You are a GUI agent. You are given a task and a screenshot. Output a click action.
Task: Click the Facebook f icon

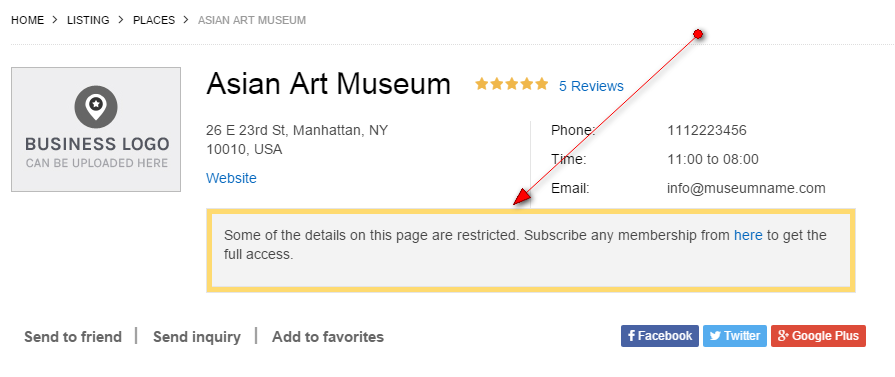pyautogui.click(x=631, y=336)
